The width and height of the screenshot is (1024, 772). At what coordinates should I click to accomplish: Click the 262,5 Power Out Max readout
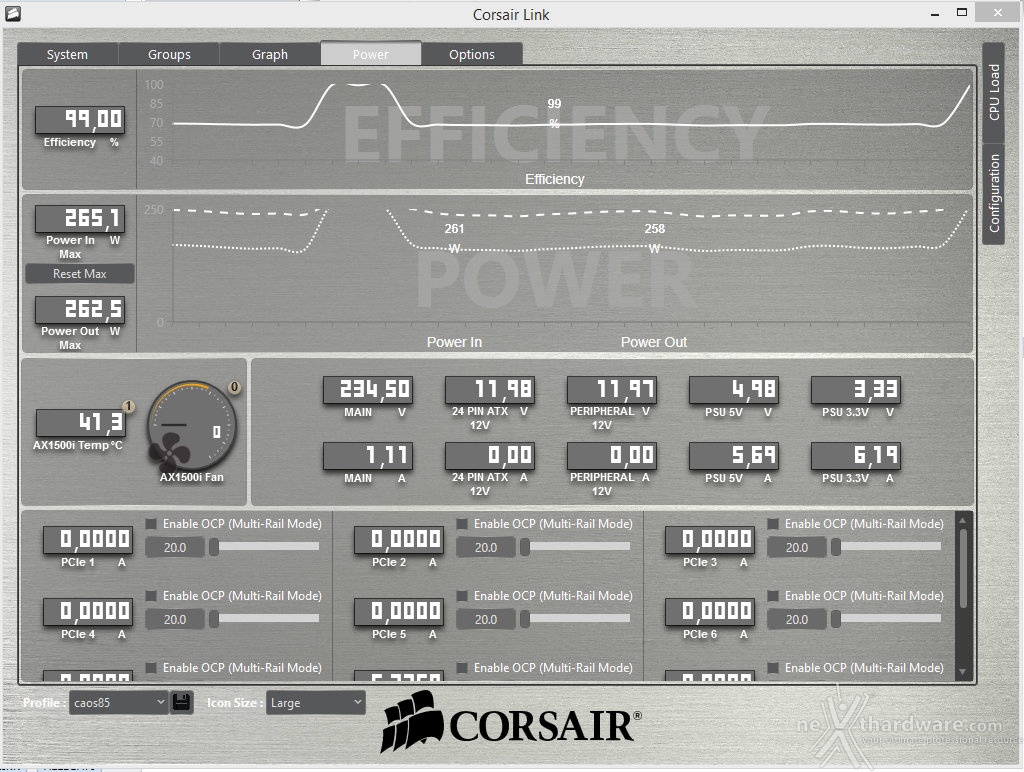(80, 309)
